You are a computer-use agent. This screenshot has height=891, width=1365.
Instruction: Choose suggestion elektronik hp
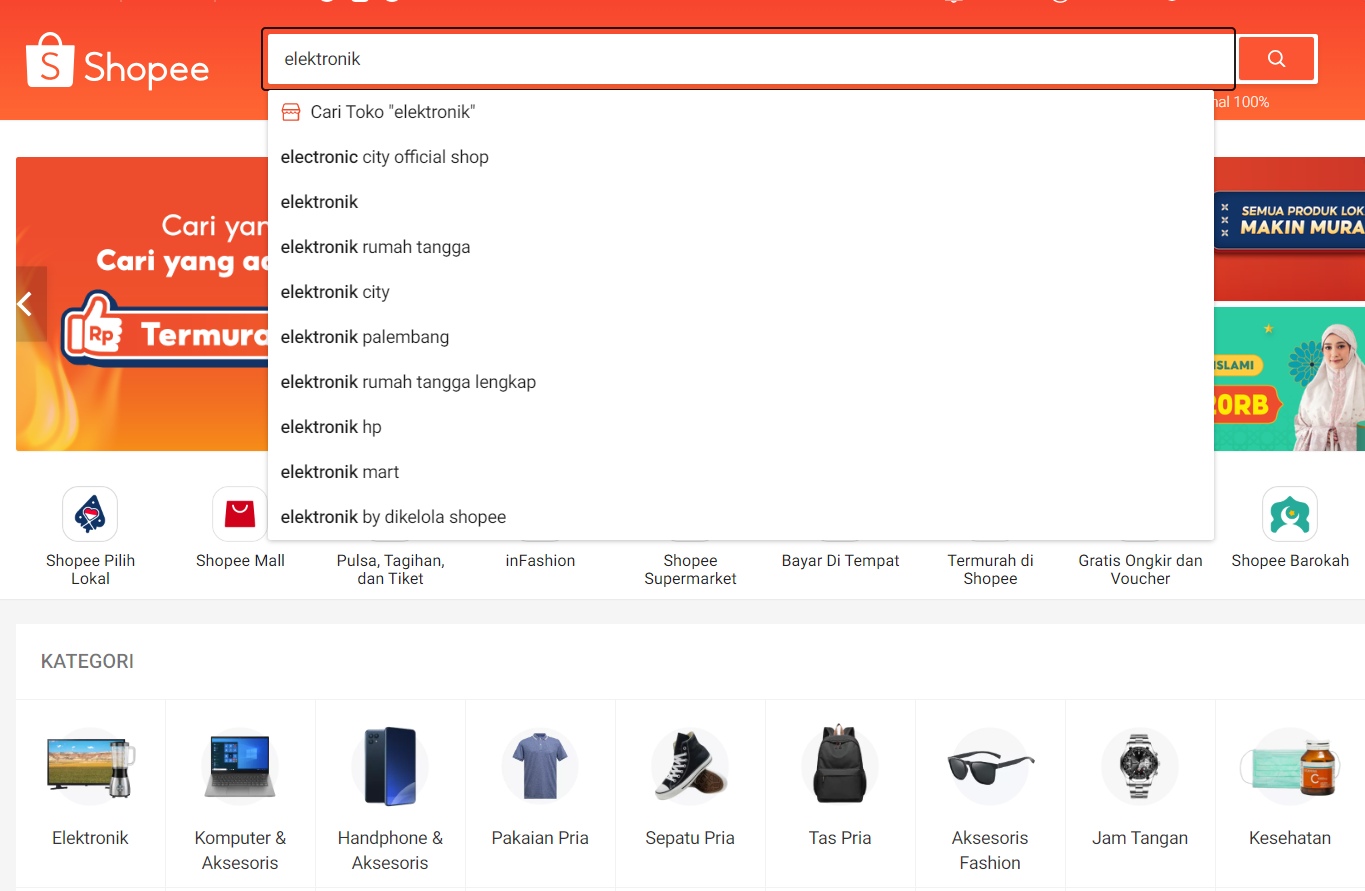tap(741, 427)
